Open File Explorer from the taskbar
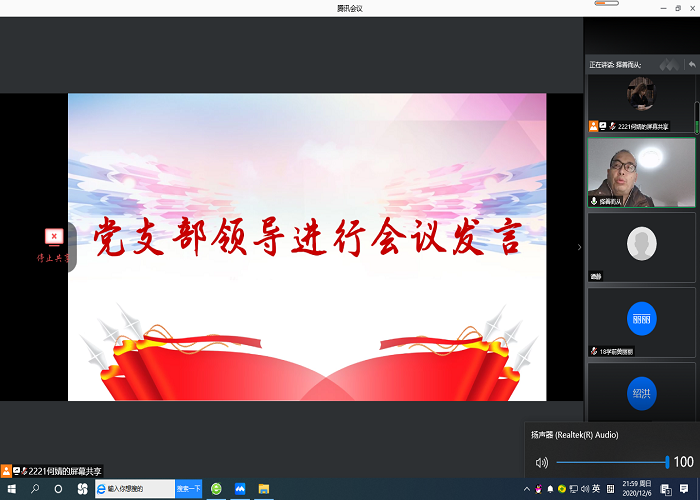The width and height of the screenshot is (700, 500). click(x=264, y=489)
